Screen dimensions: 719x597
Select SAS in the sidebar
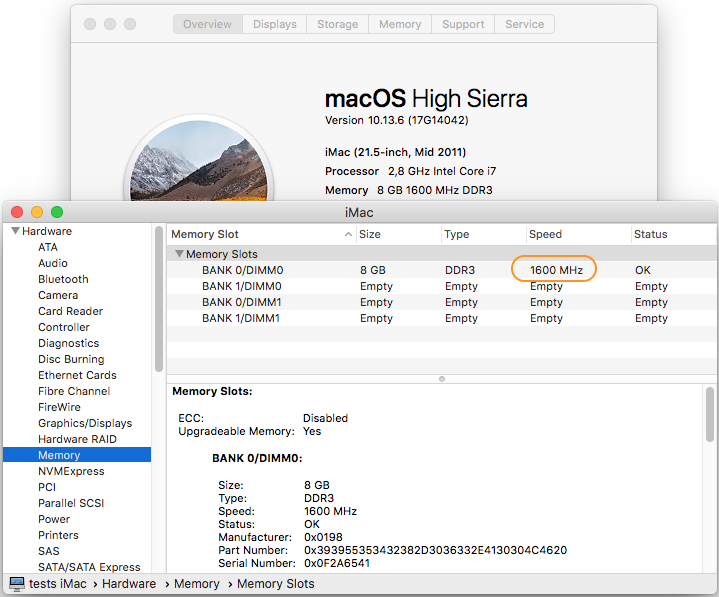(x=49, y=551)
